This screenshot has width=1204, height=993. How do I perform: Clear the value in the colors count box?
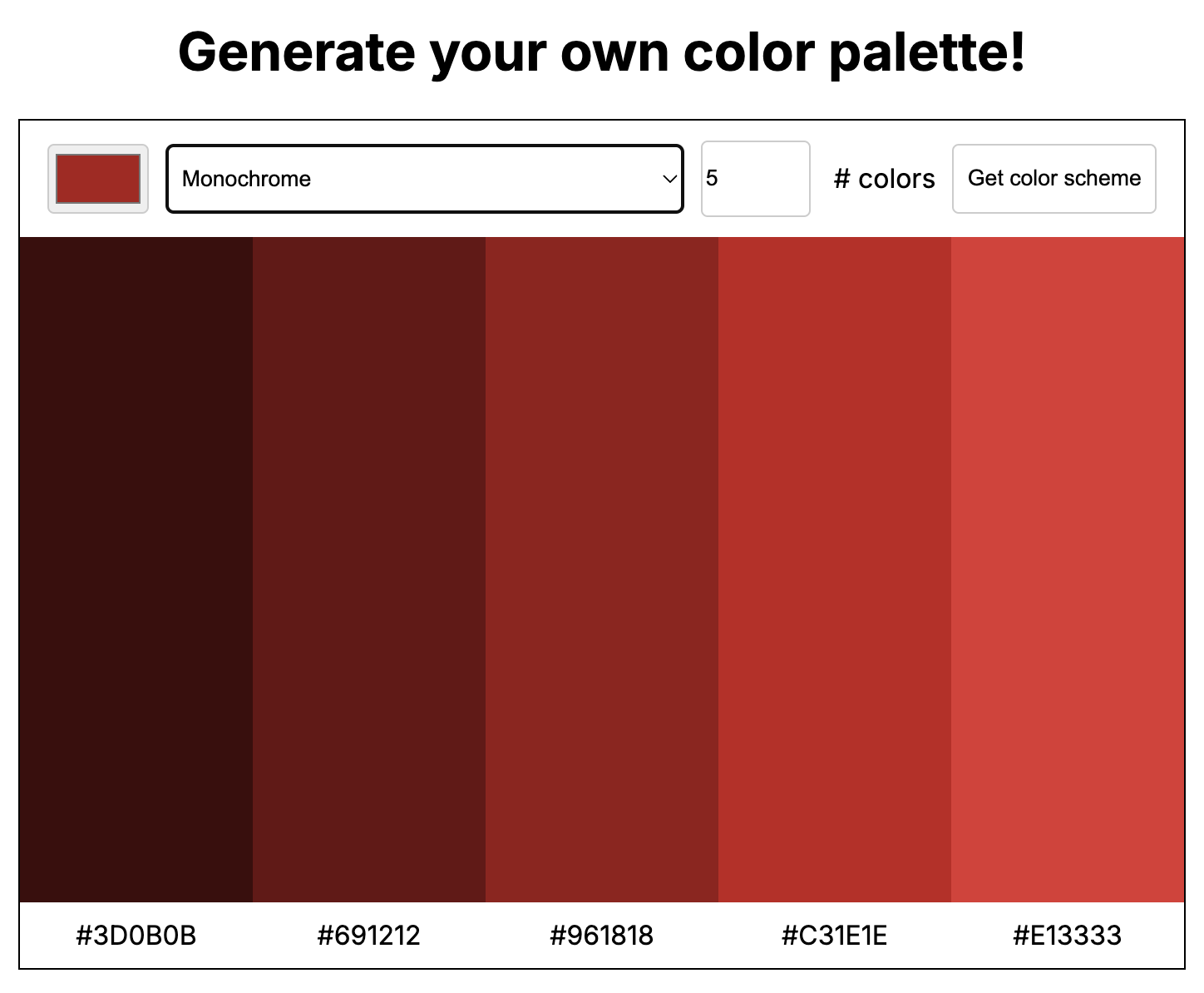[754, 178]
